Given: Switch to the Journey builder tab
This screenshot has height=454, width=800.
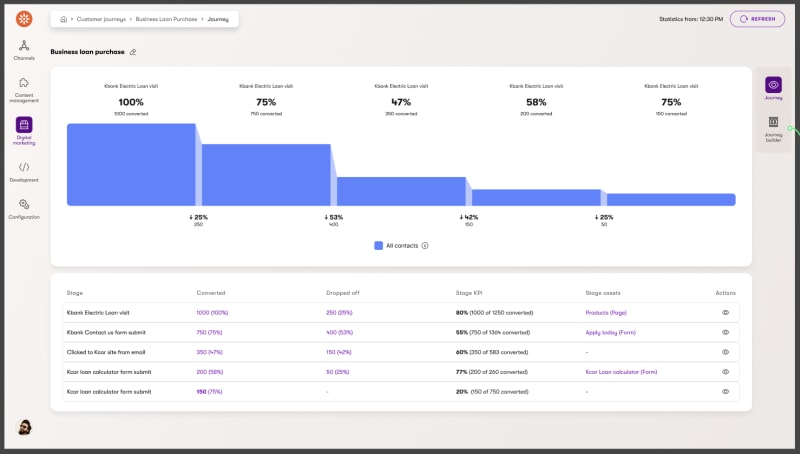Looking at the screenshot, I should click(773, 128).
